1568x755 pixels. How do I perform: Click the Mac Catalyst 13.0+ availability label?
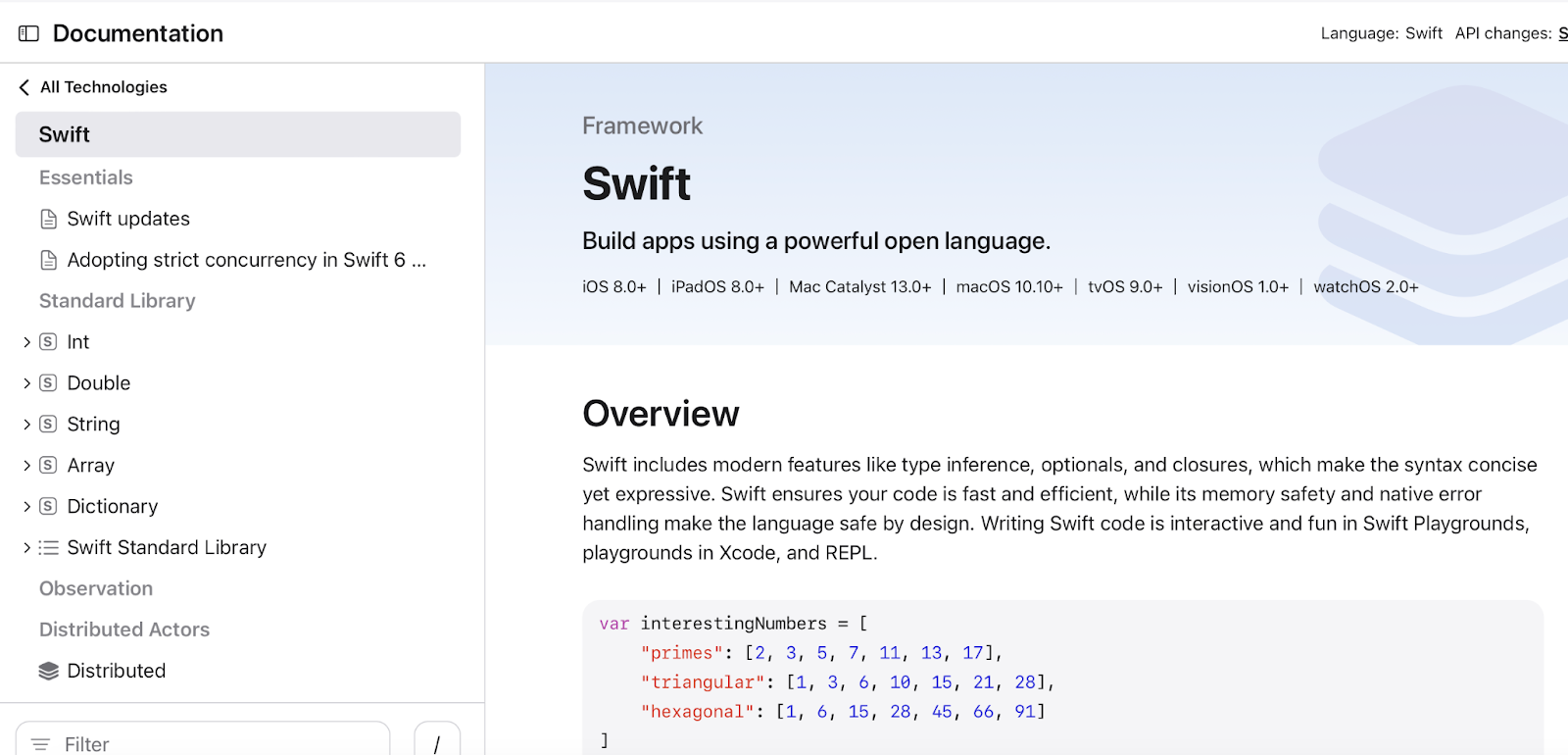click(860, 287)
